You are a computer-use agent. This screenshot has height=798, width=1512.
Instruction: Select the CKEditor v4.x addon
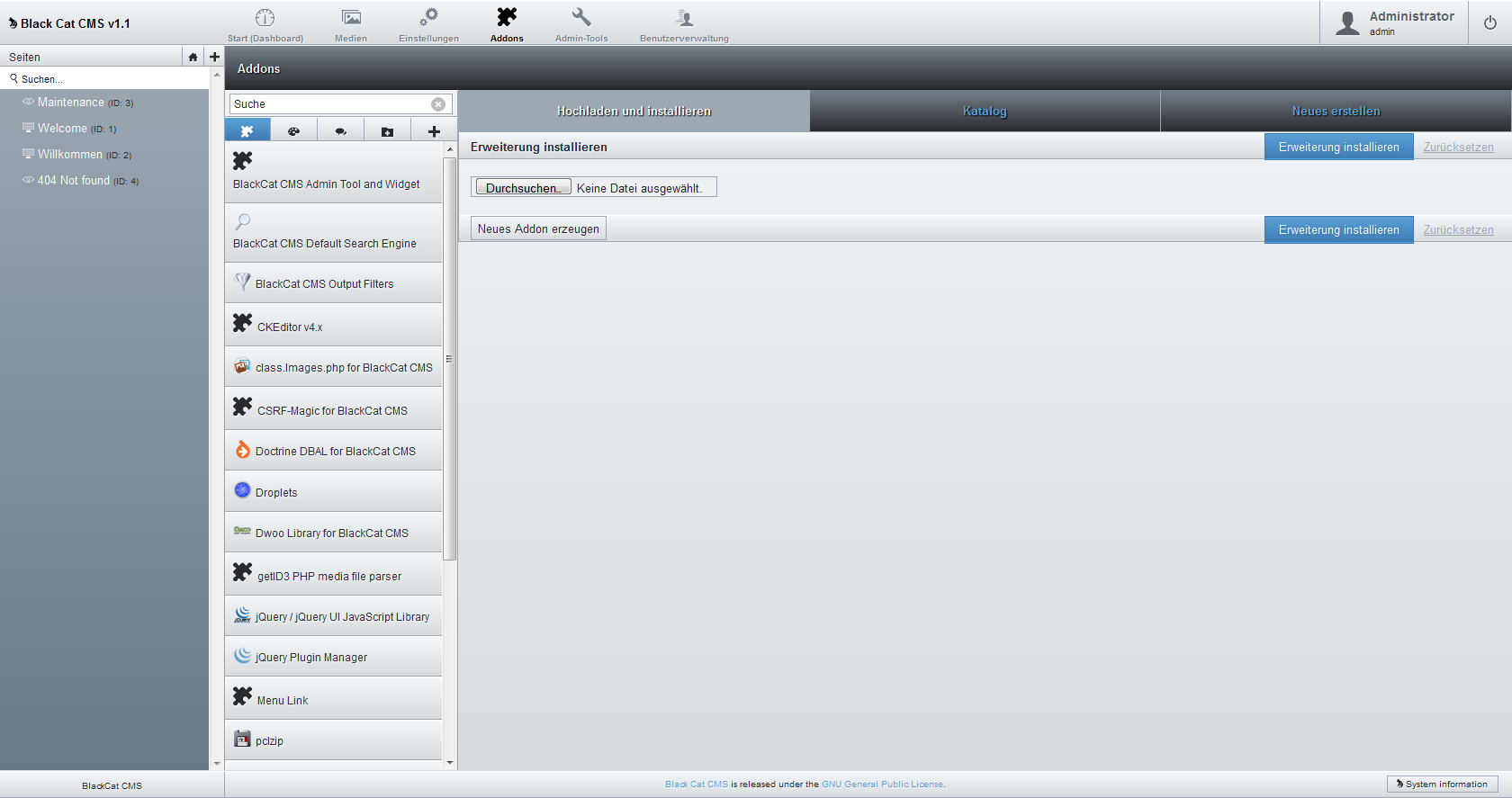pos(333,325)
